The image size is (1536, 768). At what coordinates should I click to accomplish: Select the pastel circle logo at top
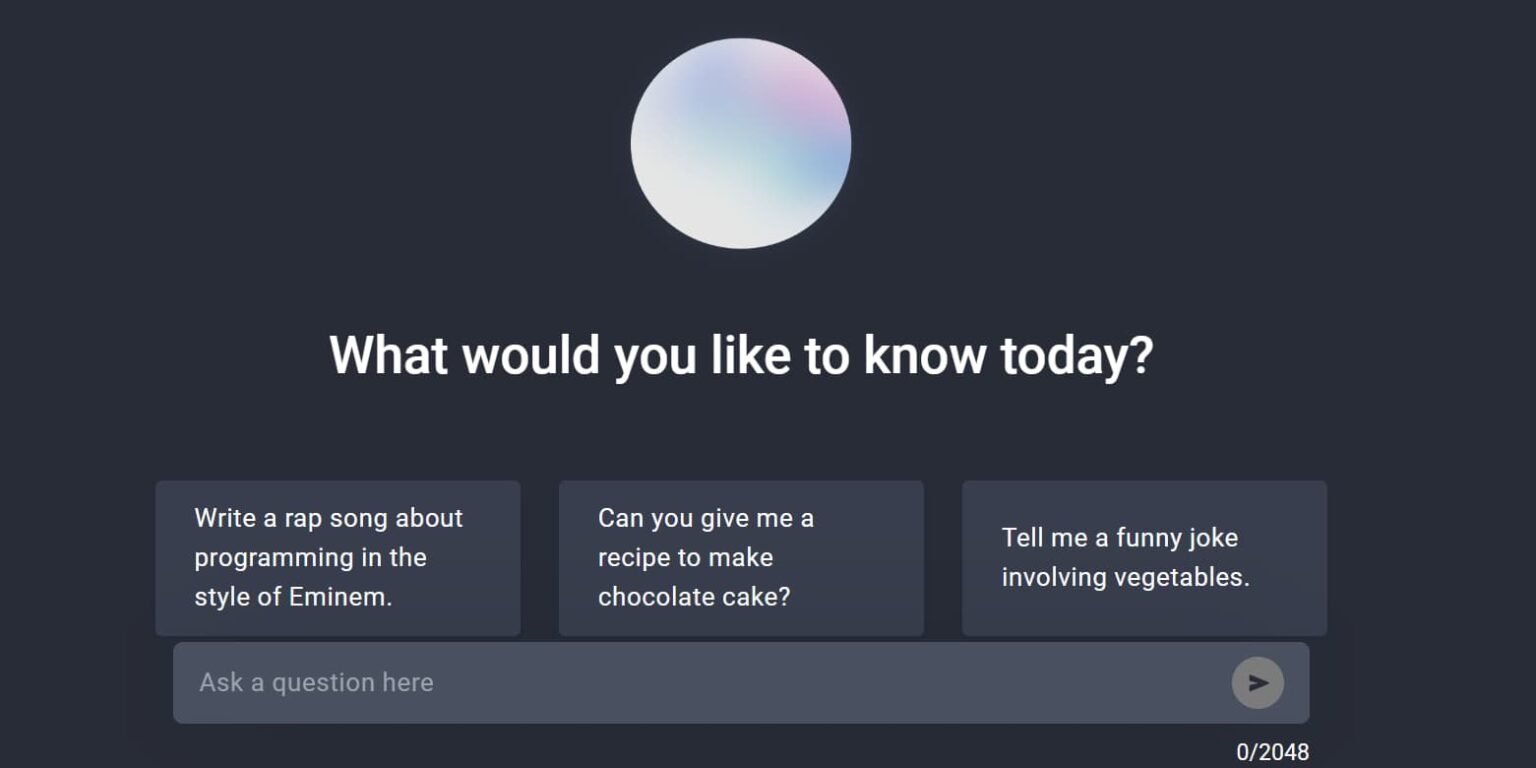pos(740,143)
